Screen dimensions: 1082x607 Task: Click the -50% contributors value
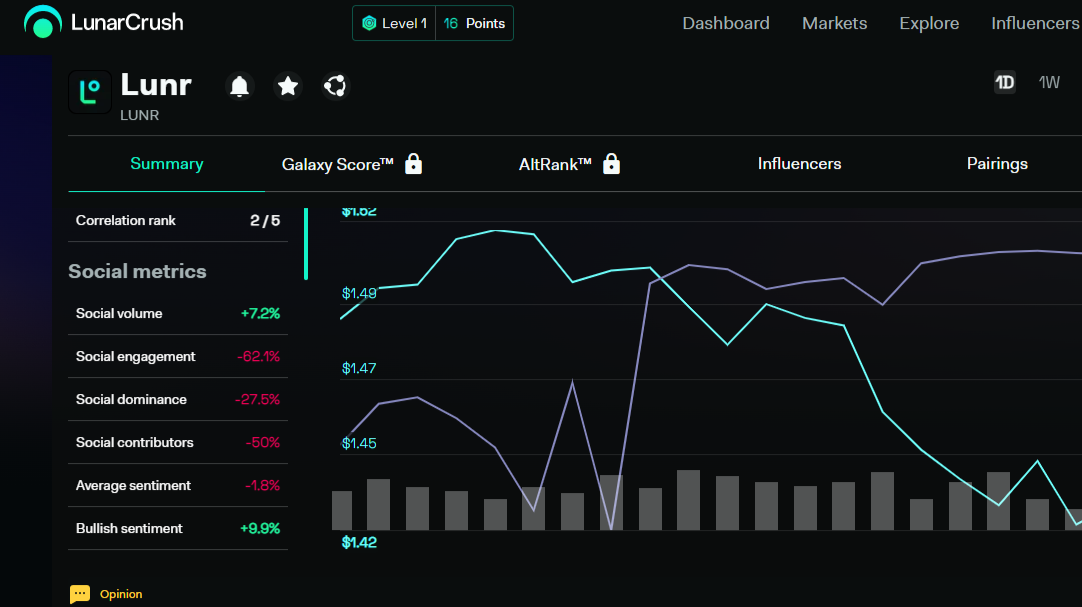[x=263, y=443]
